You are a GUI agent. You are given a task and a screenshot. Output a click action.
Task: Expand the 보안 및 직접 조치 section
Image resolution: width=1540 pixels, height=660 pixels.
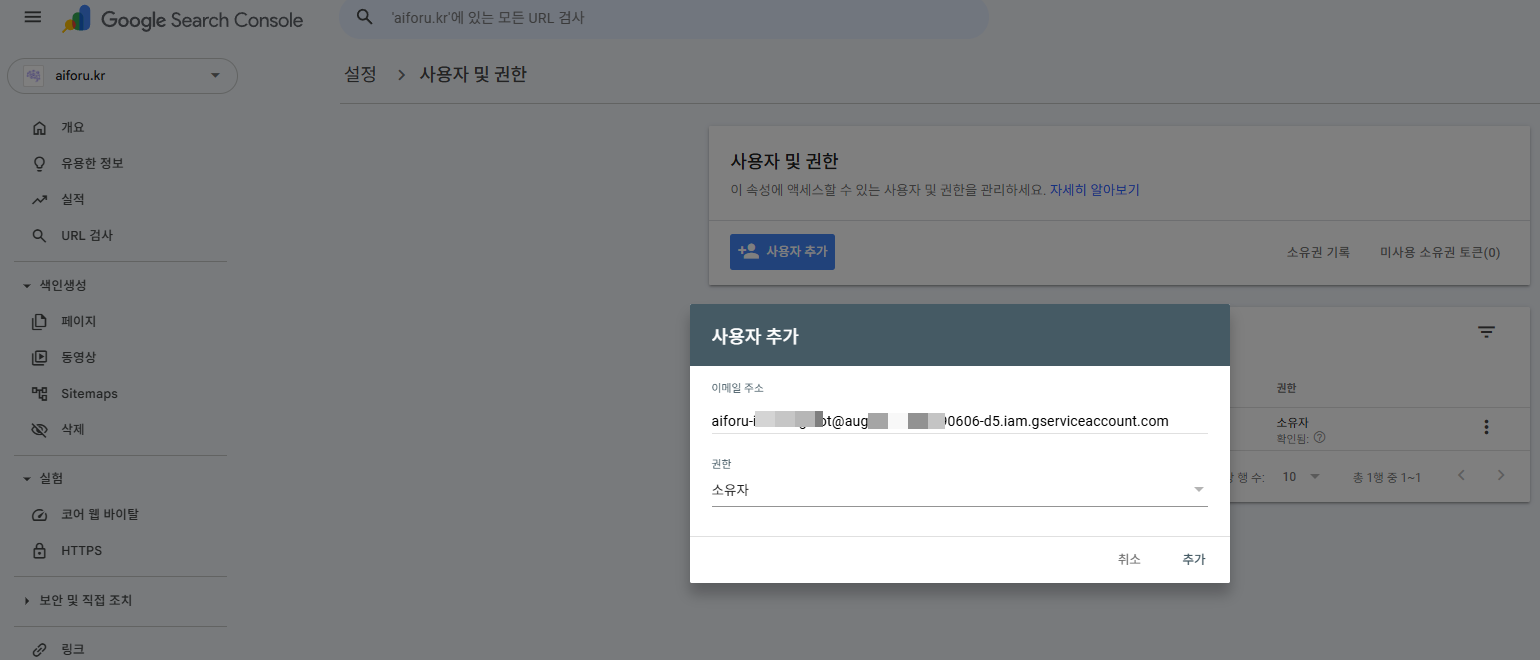(28, 601)
